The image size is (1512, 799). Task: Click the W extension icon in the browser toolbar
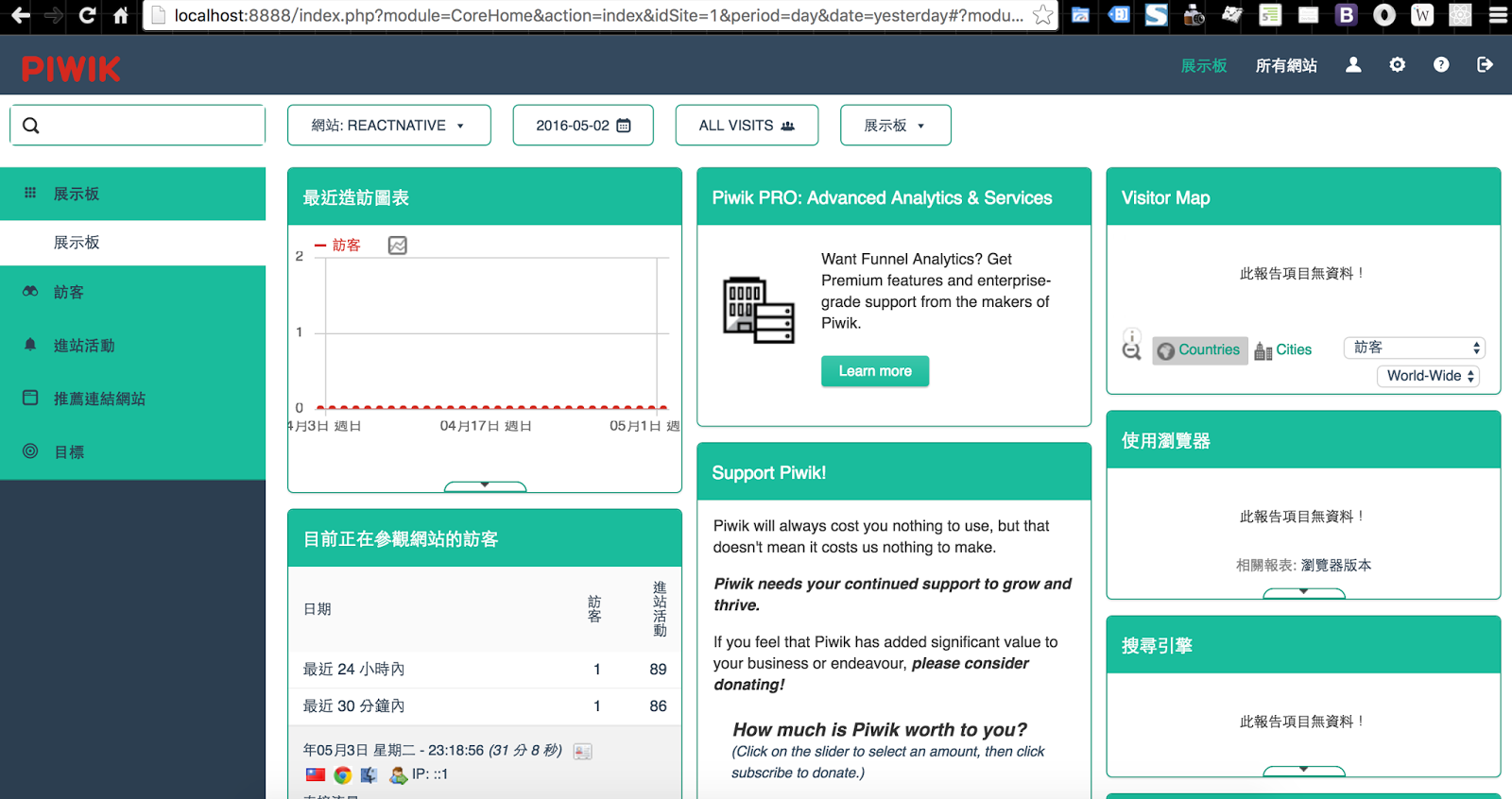tap(1422, 15)
